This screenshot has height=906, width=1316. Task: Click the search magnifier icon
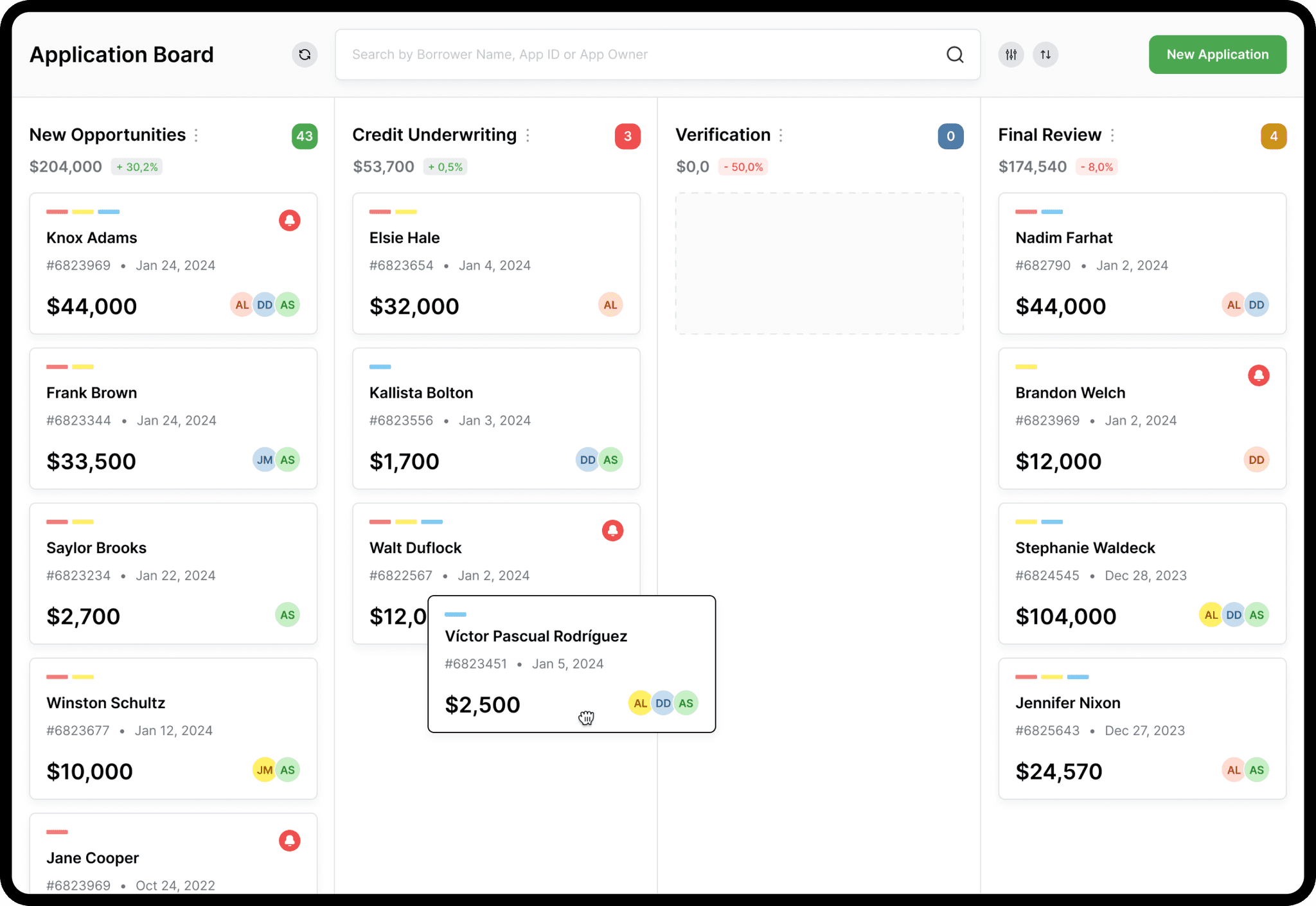pos(955,55)
